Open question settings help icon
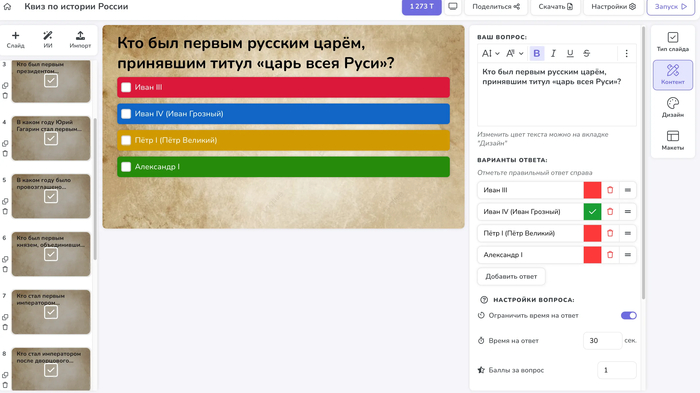The width and height of the screenshot is (700, 393). point(484,300)
